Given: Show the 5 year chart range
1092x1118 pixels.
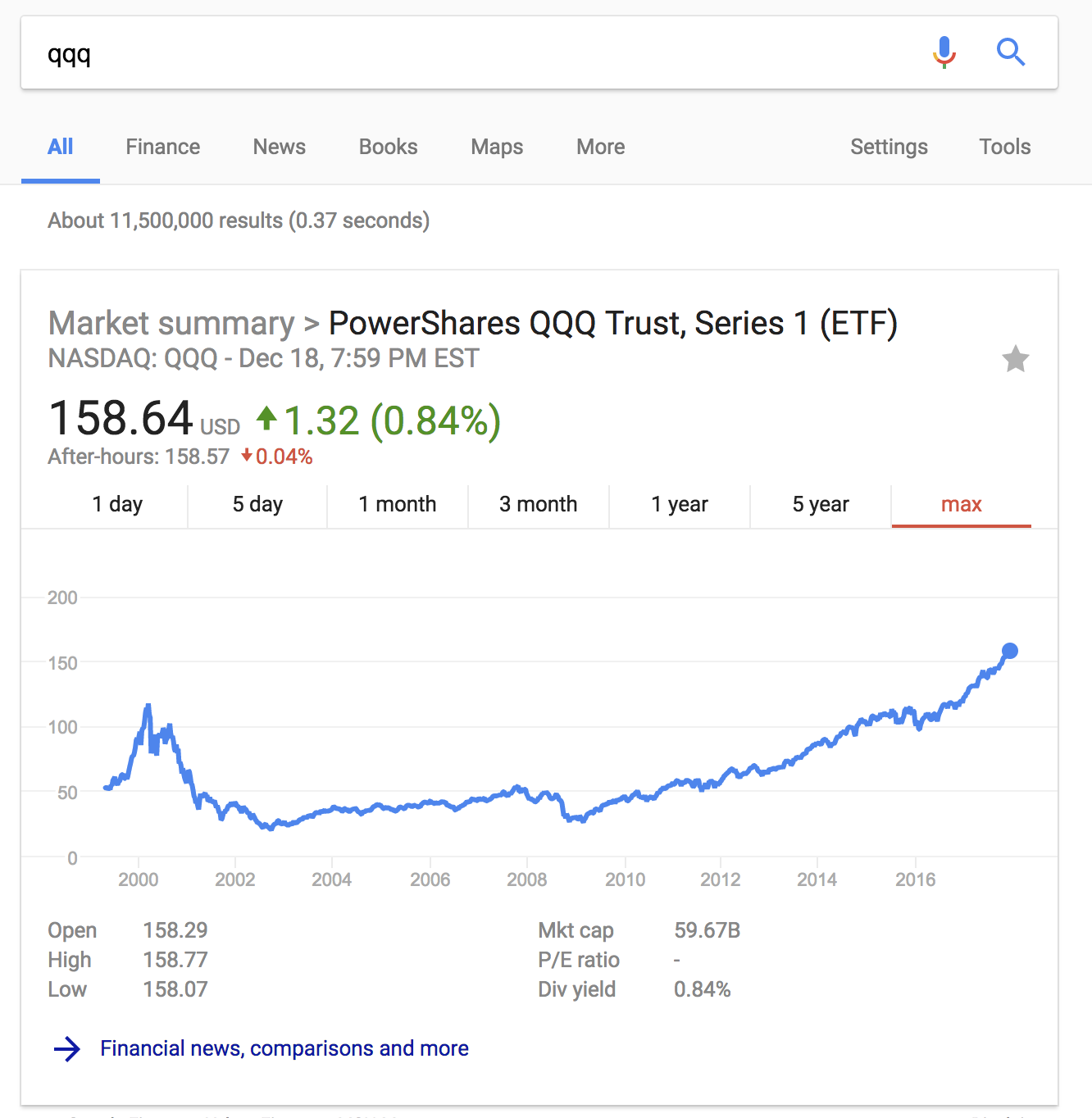Looking at the screenshot, I should pos(821,504).
